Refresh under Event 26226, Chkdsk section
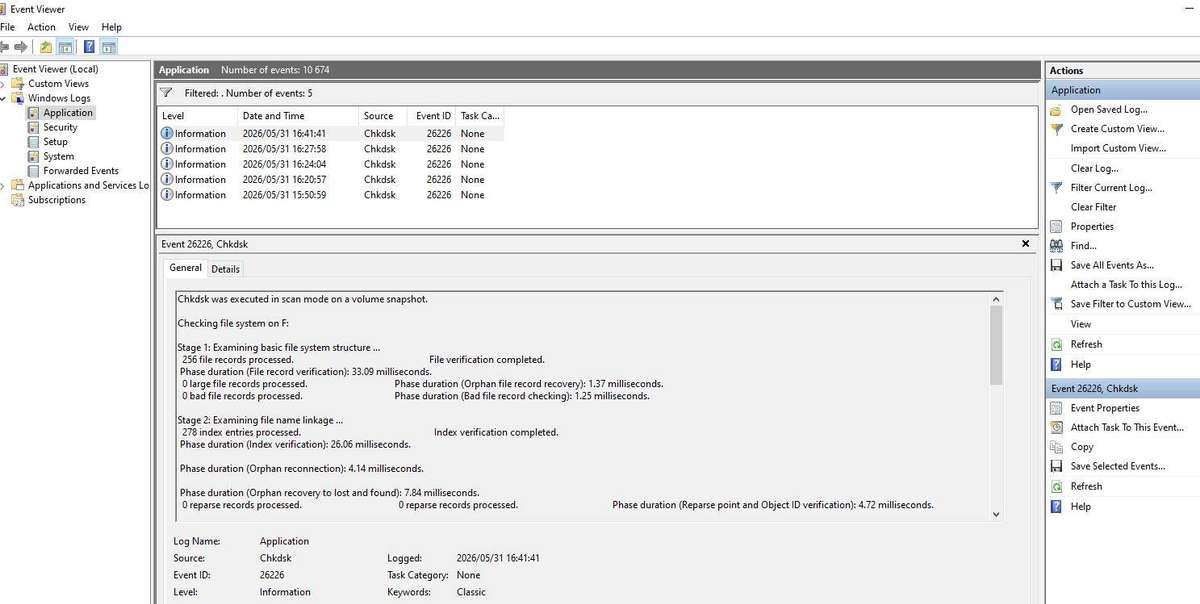The width and height of the screenshot is (1200, 604). [x=1086, y=486]
